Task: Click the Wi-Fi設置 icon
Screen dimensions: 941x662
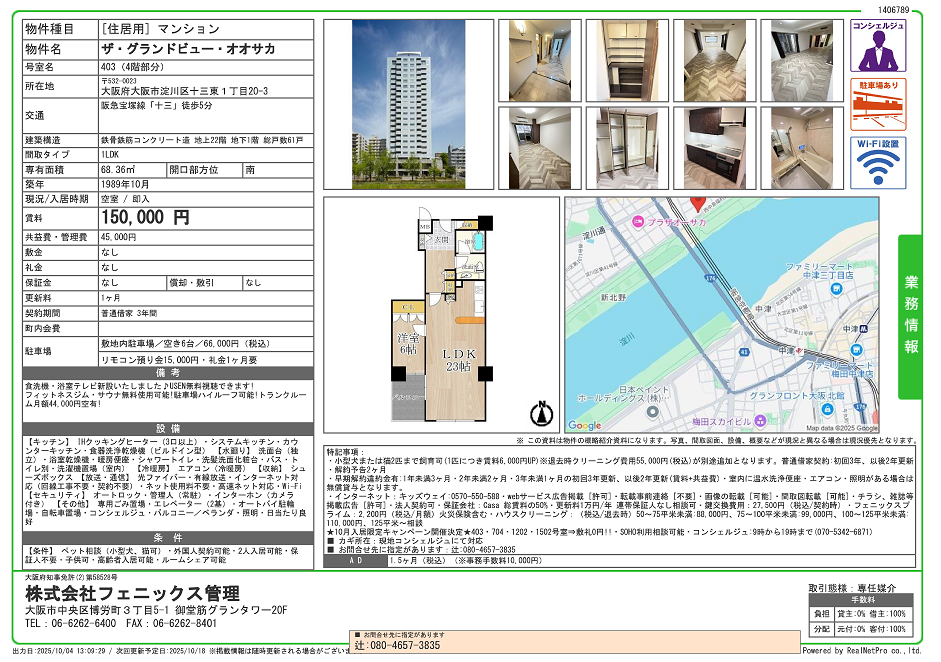Action: (878, 162)
